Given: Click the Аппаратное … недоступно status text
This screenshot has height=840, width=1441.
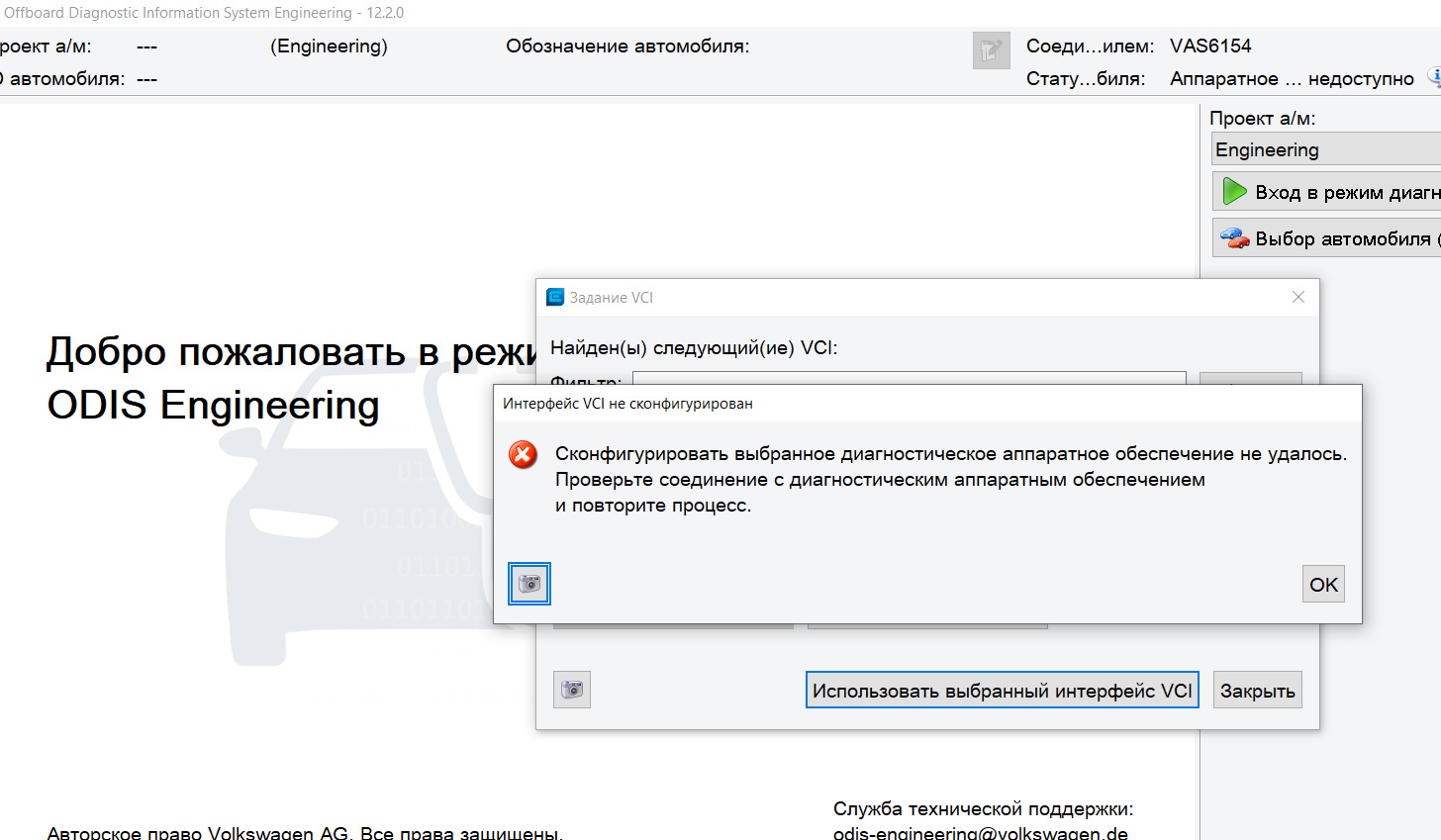Looking at the screenshot, I should coord(1292,79).
